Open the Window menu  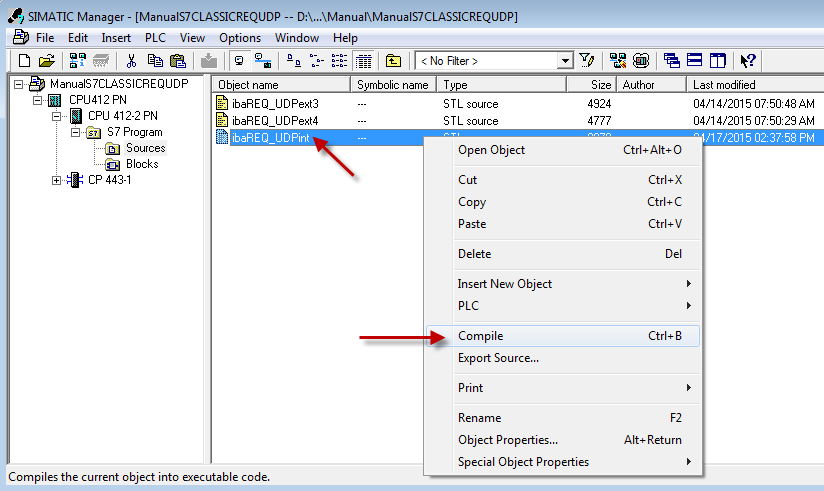click(x=297, y=38)
